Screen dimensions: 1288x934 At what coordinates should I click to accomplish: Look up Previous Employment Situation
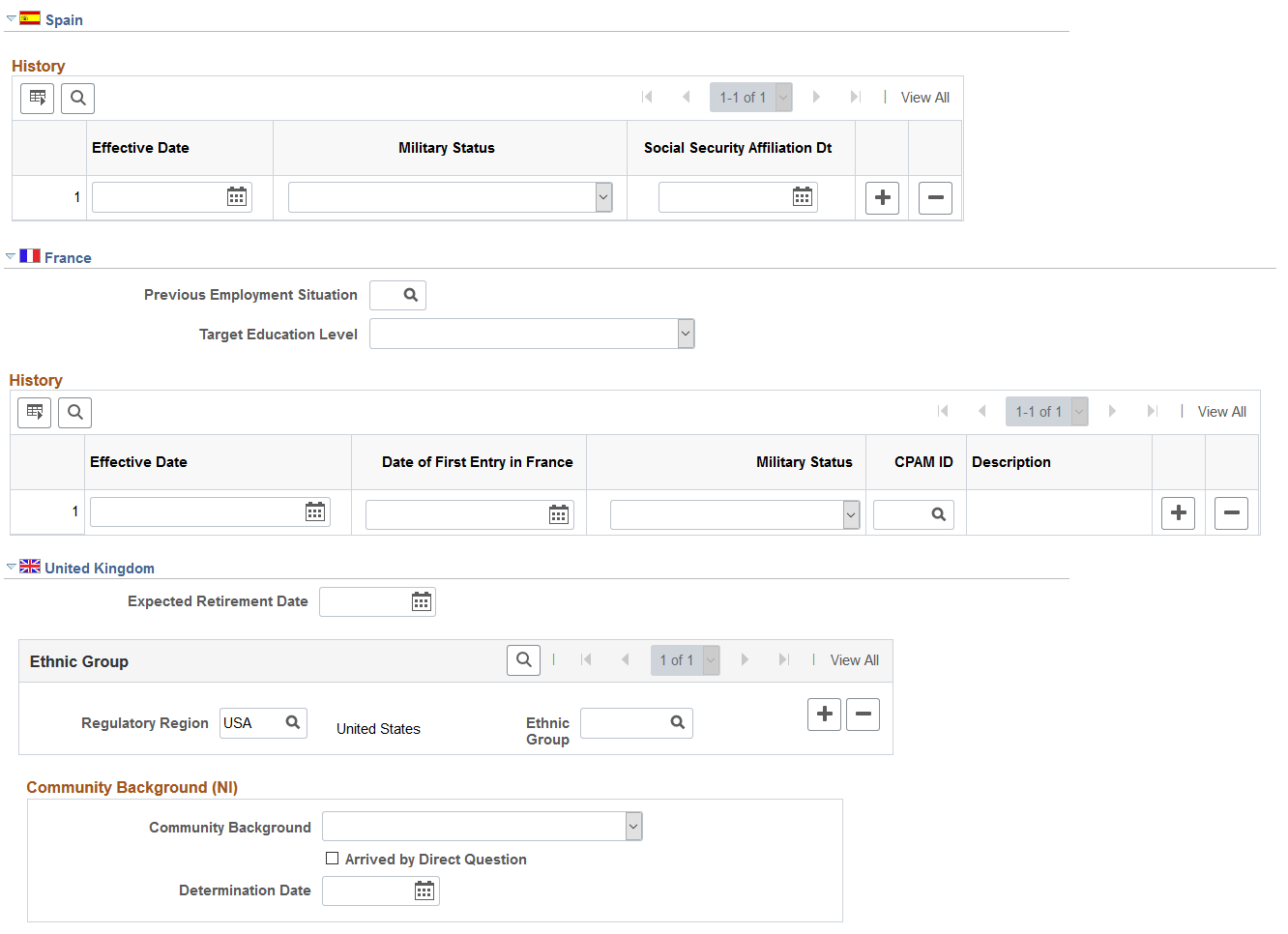point(411,295)
